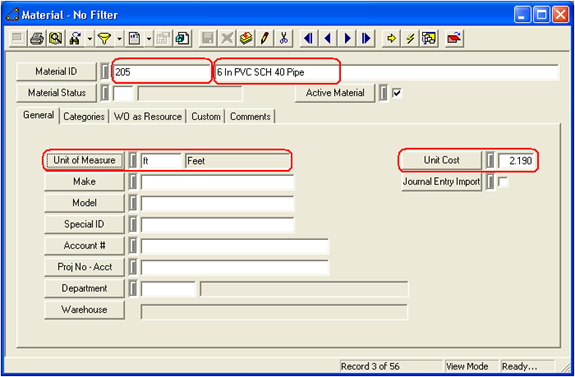Click the Material Status code field
Screen dimensions: 575x377
(123, 94)
